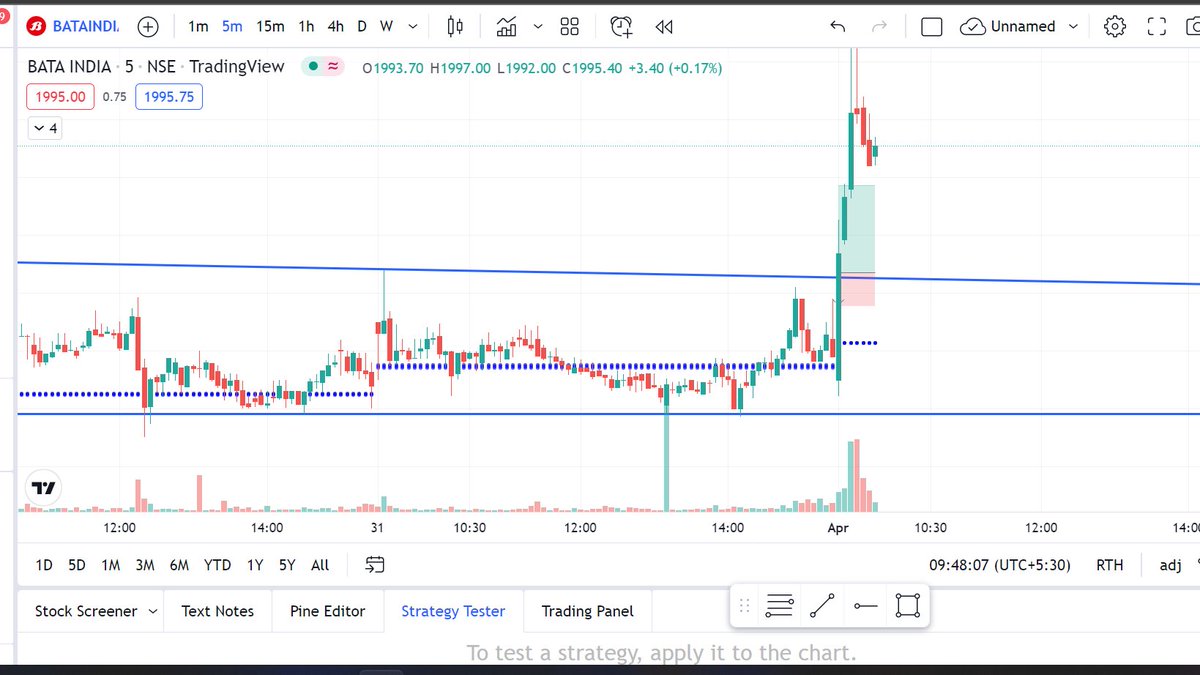Open Bar Replay with the rewind icon
Viewport: 1200px width, 675px height.
(x=663, y=26)
